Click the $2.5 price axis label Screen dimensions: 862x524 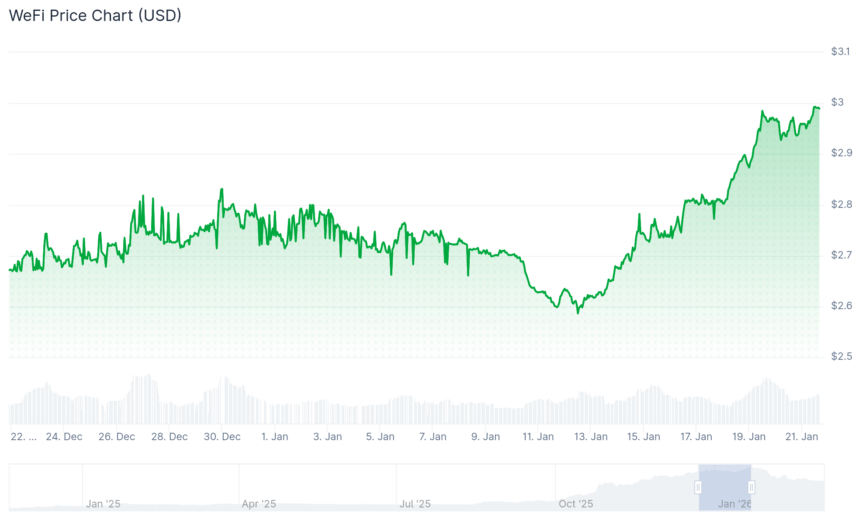[840, 356]
